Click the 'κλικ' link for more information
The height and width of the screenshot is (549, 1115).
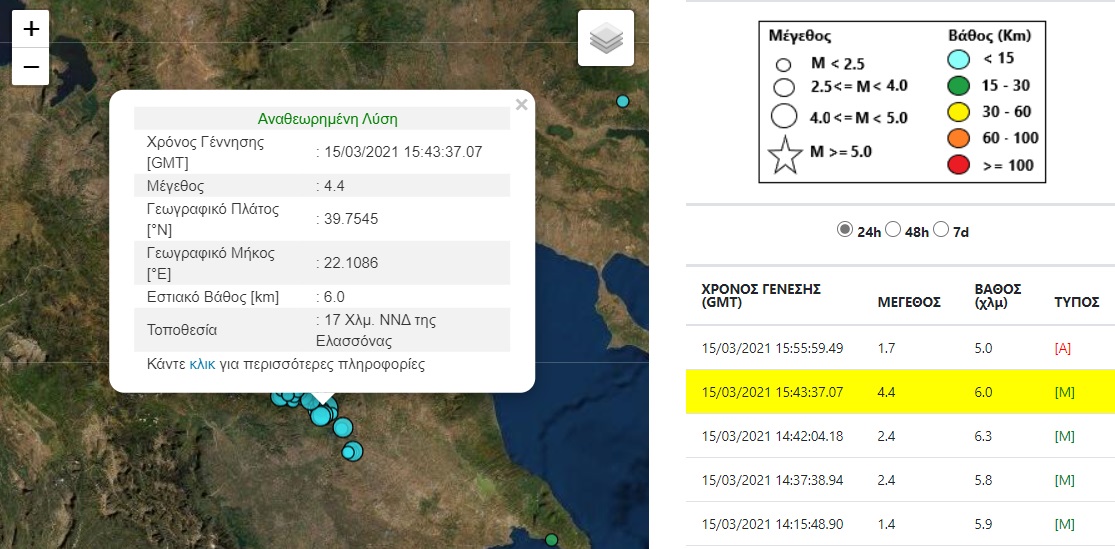[202, 364]
